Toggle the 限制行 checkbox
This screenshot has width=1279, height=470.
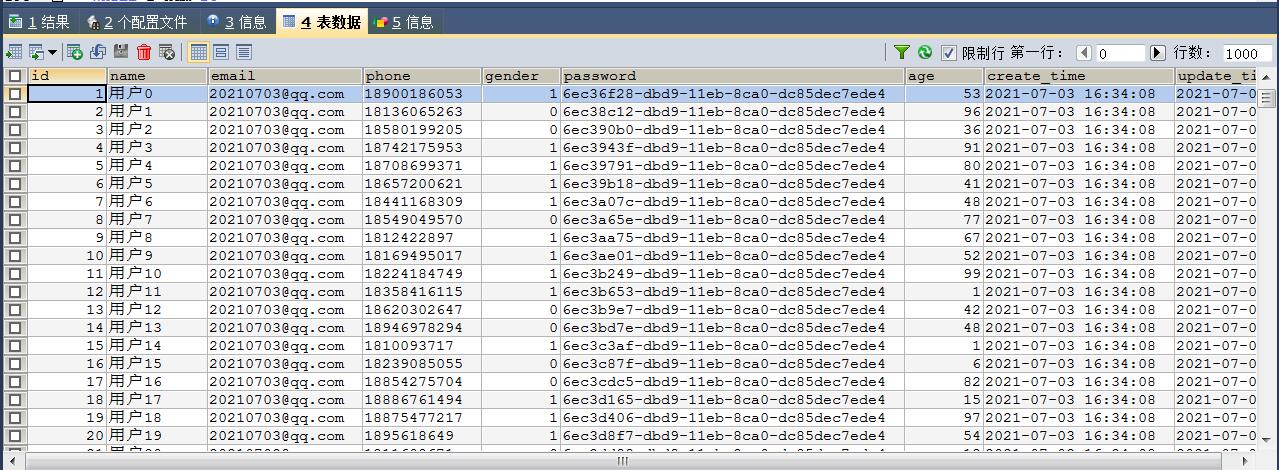(950, 53)
